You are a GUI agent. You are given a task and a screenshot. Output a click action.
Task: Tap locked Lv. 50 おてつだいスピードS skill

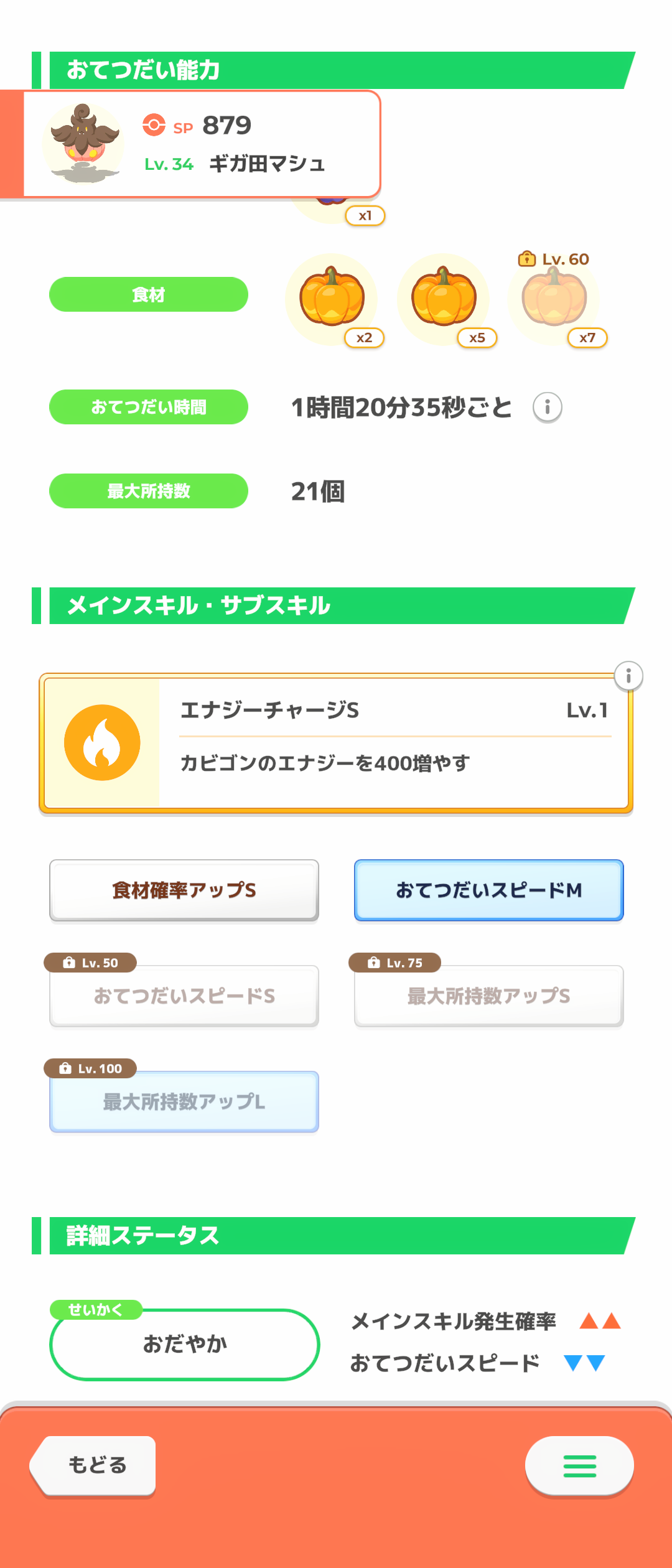(x=184, y=996)
